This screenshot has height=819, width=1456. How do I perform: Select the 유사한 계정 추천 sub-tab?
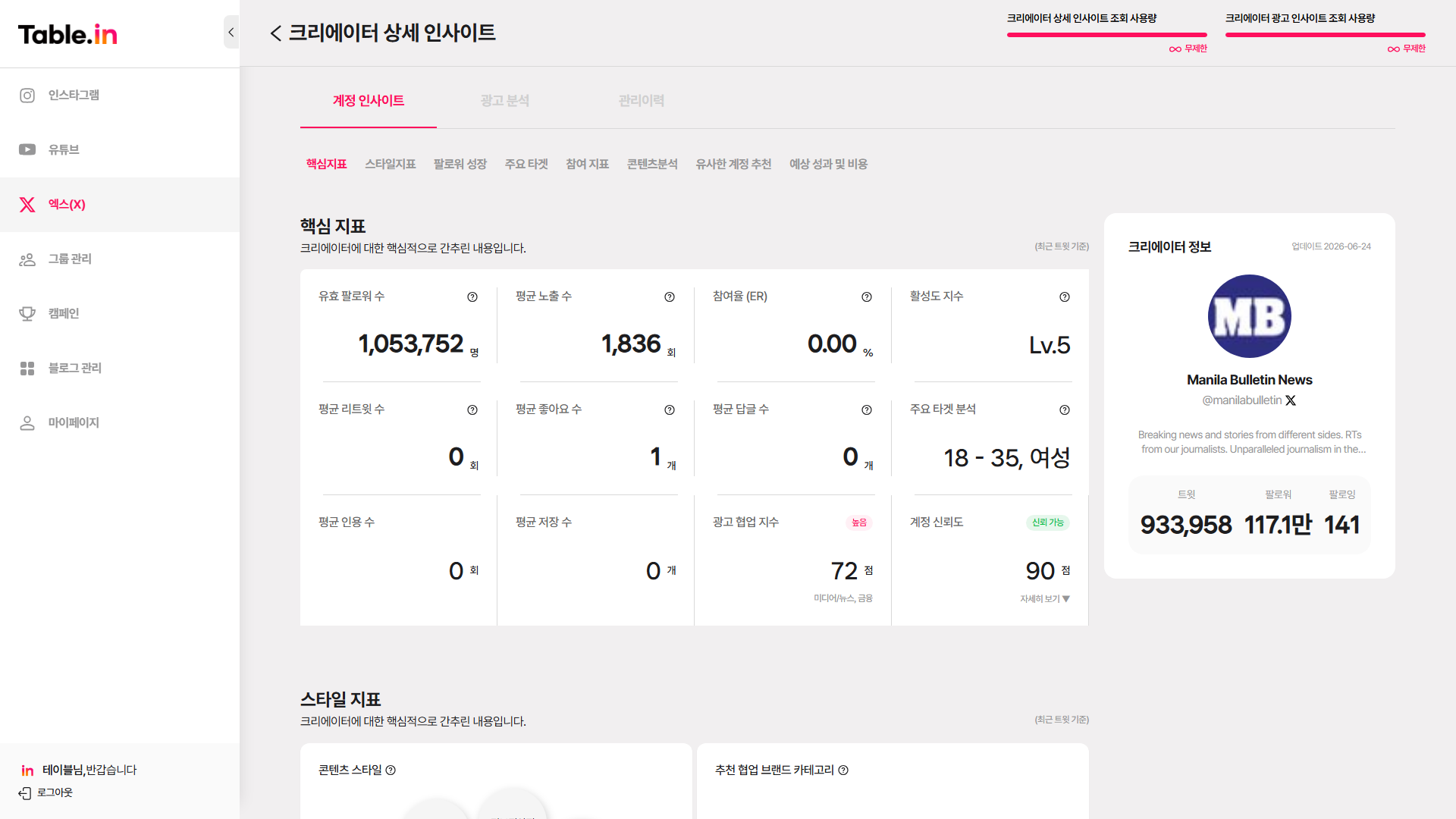coord(733,165)
